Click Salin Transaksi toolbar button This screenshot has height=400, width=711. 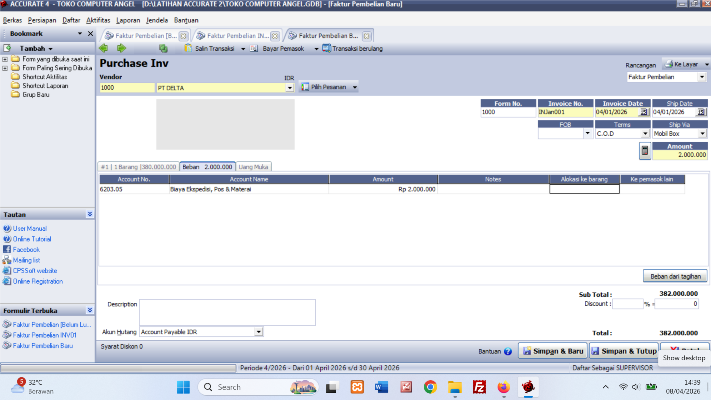[x=209, y=49]
